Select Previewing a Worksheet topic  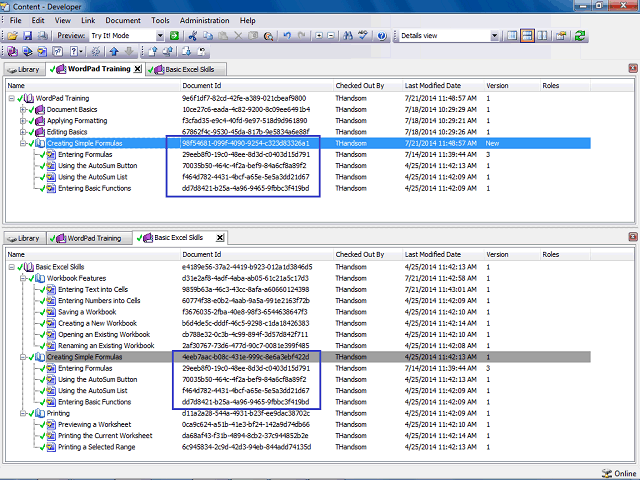[95, 425]
